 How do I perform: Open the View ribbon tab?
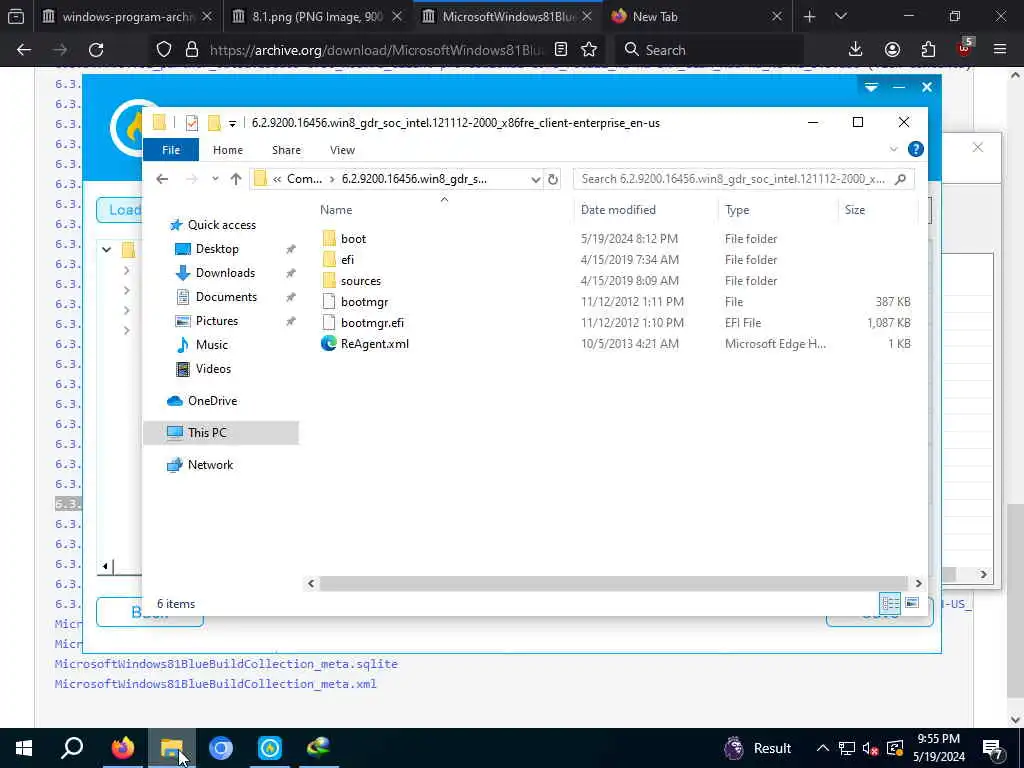click(342, 150)
